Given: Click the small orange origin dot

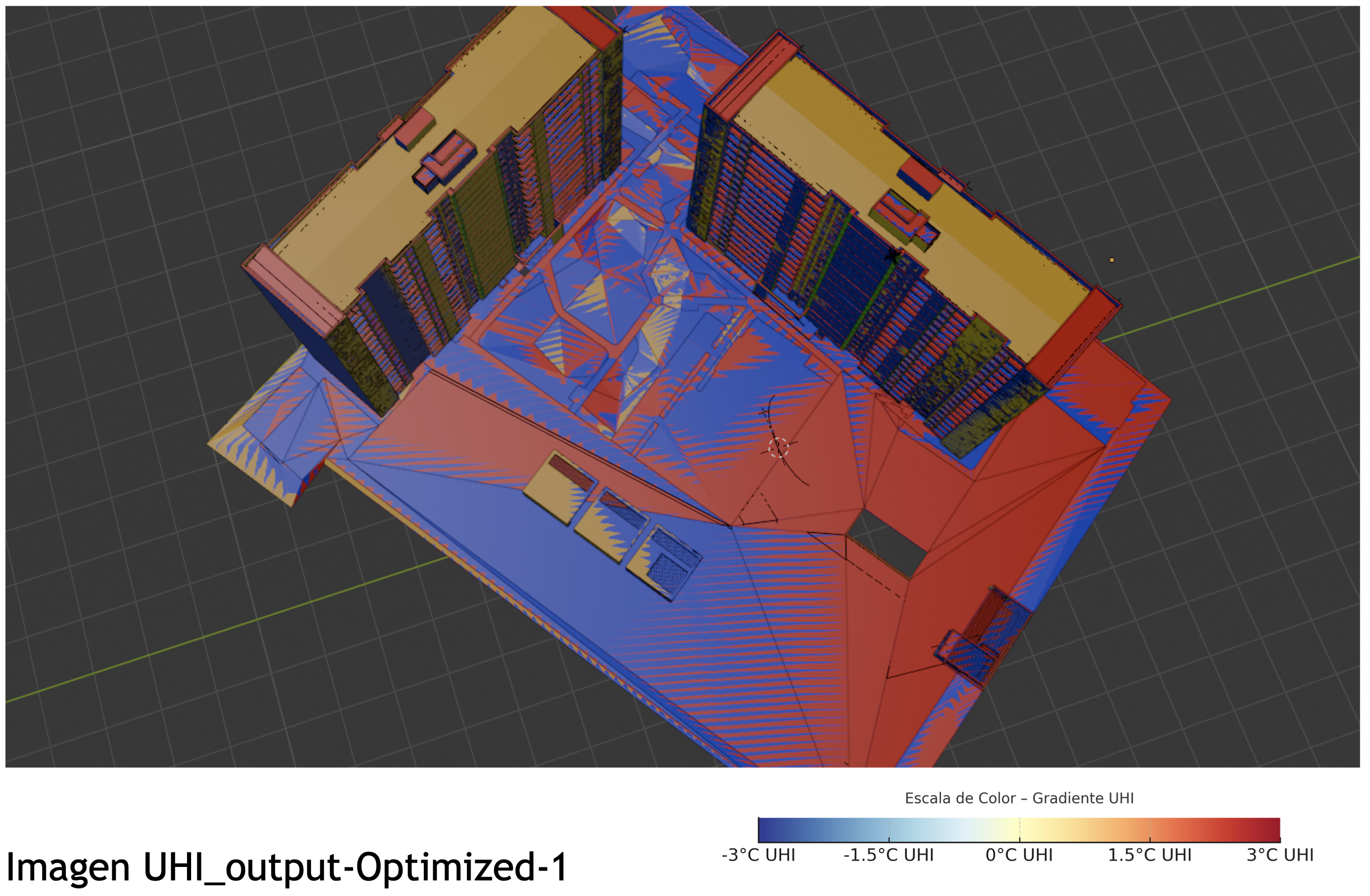Looking at the screenshot, I should click(1111, 260).
